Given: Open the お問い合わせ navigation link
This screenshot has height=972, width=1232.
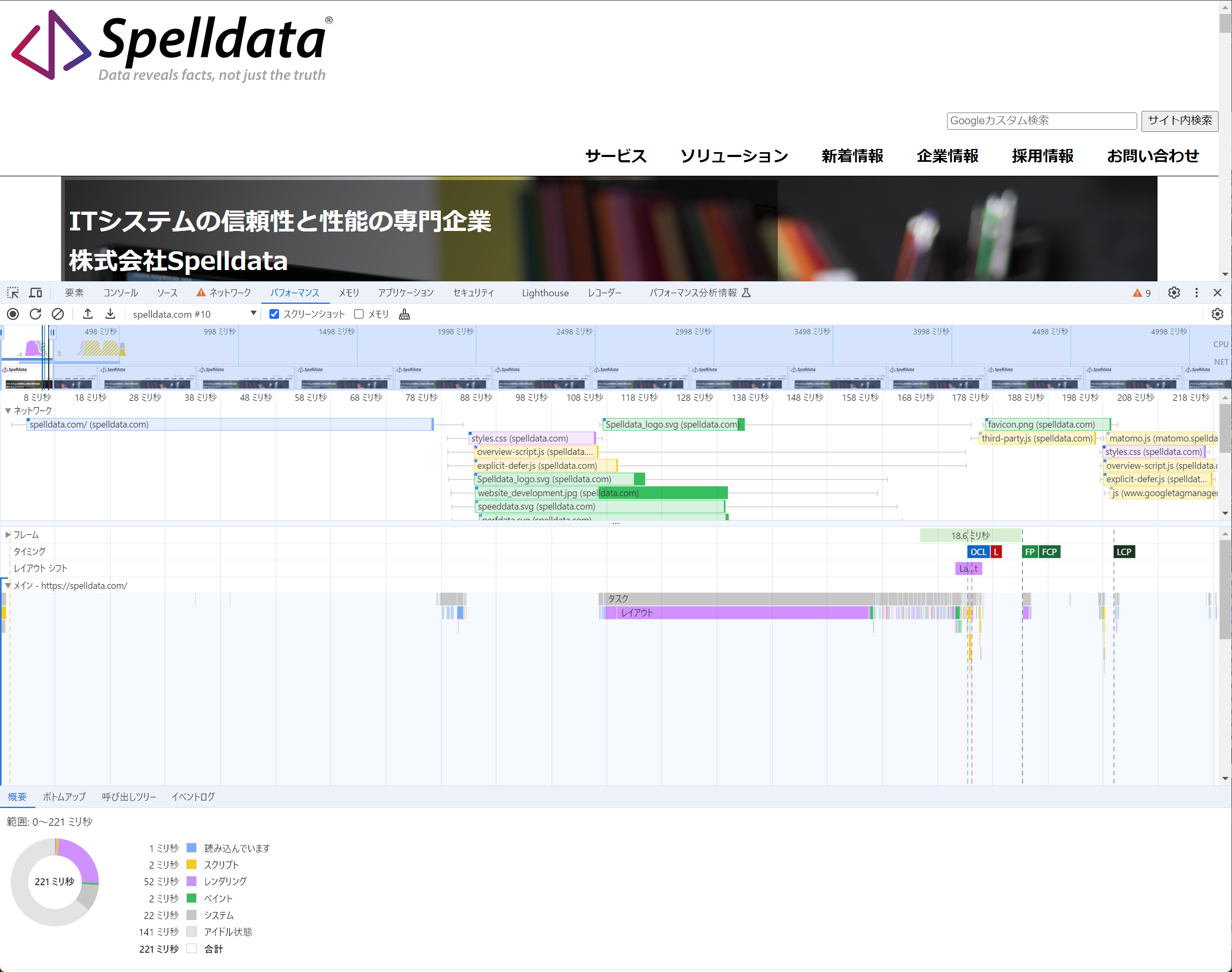Looking at the screenshot, I should coord(1153,156).
